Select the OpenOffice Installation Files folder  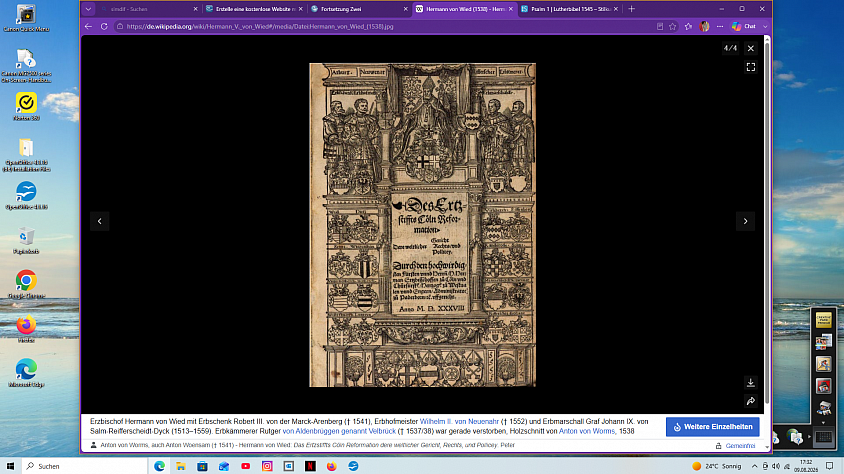[x=26, y=155]
